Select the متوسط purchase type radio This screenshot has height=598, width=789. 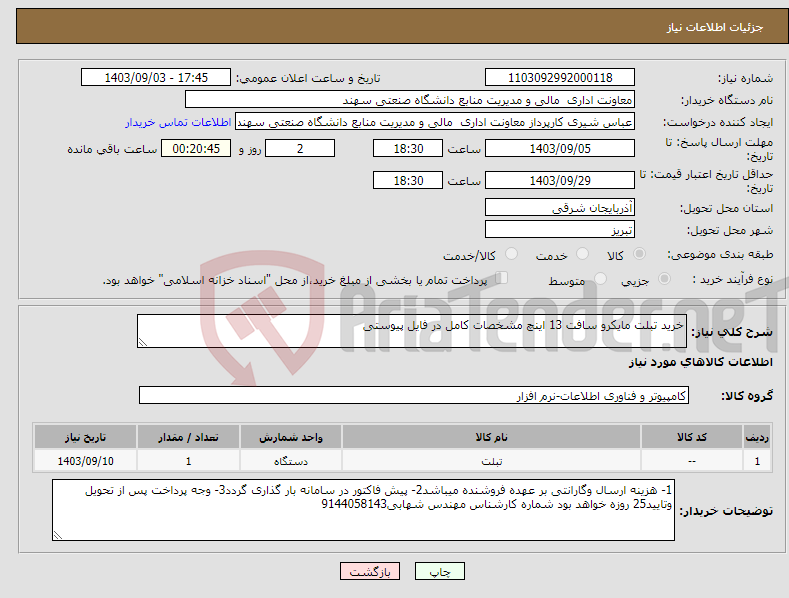pyautogui.click(x=600, y=279)
